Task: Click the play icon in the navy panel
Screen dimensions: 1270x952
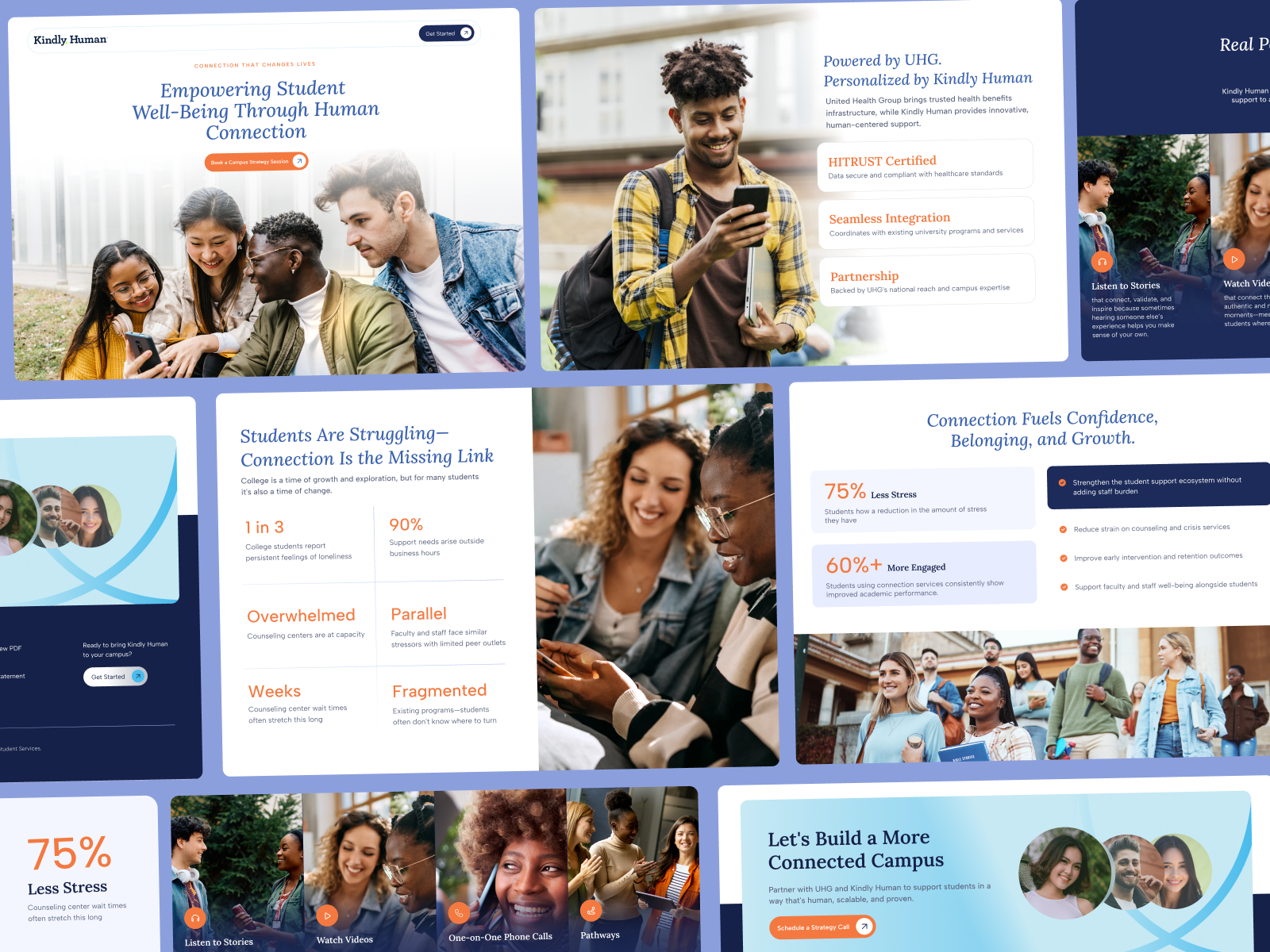Action: [1234, 259]
